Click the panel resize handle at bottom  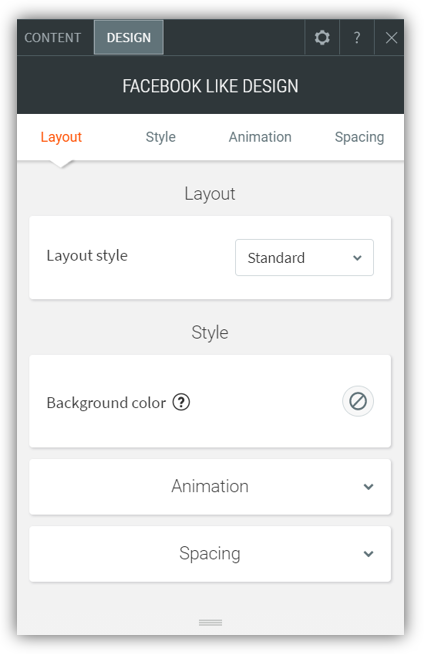210,623
